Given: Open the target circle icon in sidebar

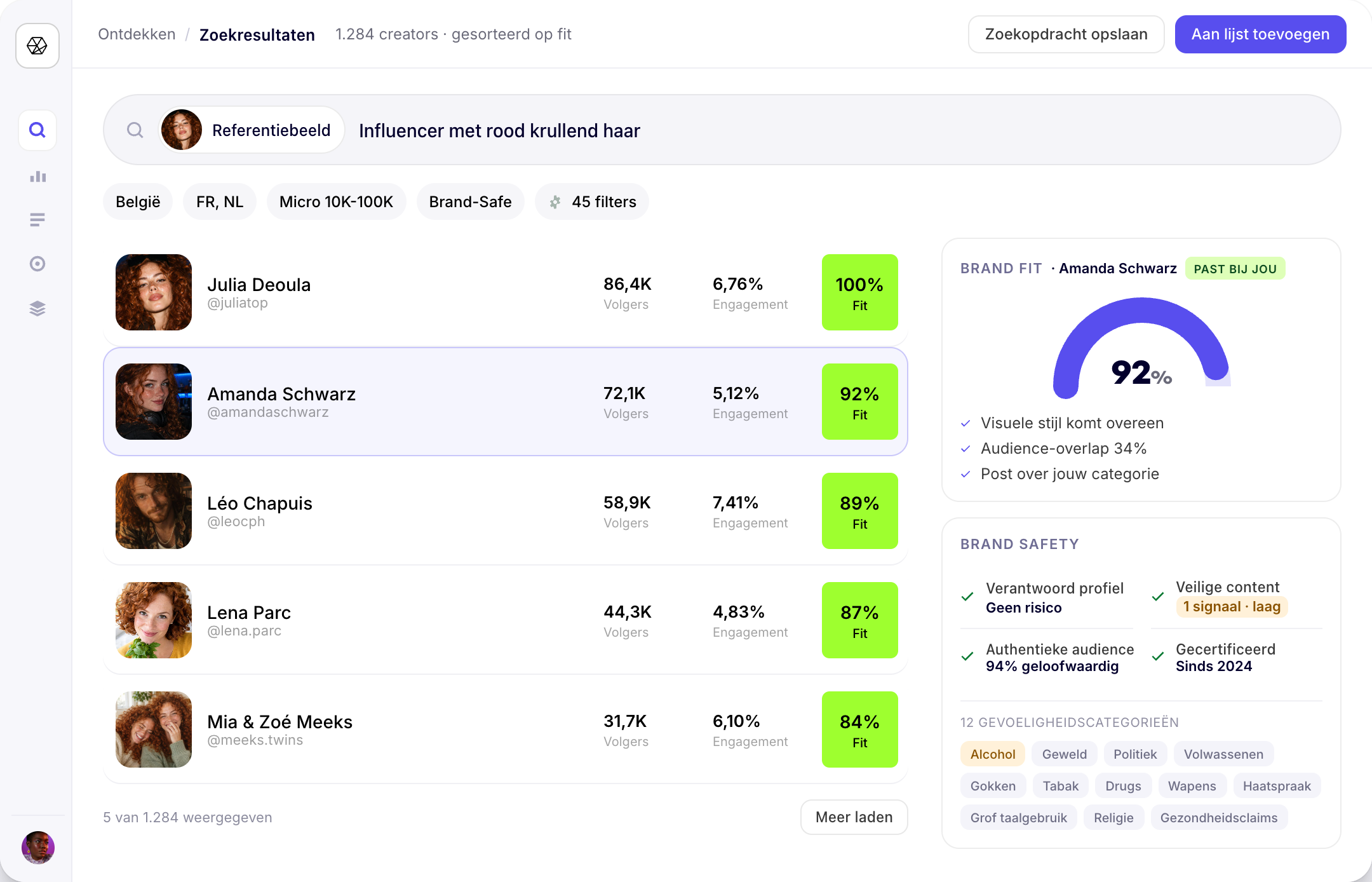Looking at the screenshot, I should pyautogui.click(x=37, y=264).
